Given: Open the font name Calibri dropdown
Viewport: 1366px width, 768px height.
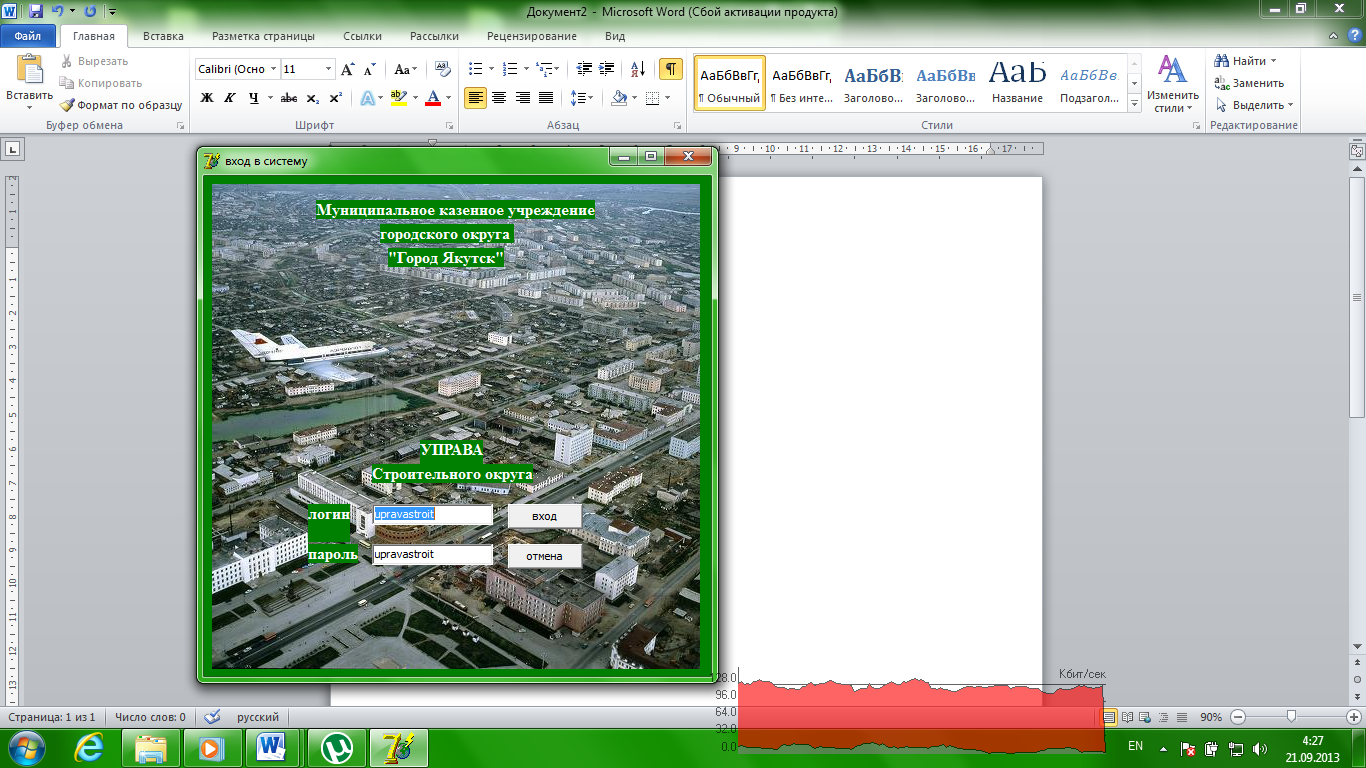Looking at the screenshot, I should [x=272, y=69].
